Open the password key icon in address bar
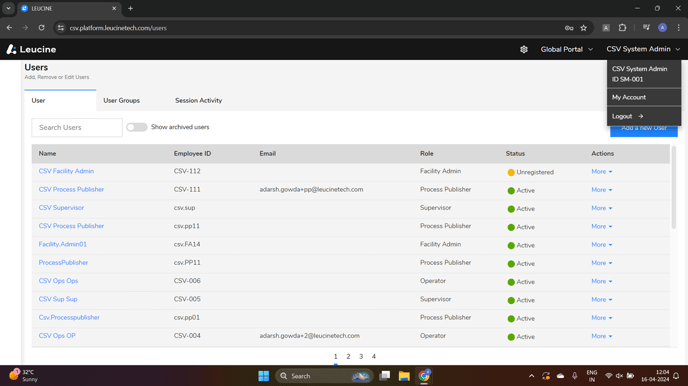This screenshot has width=688, height=386. point(569,28)
